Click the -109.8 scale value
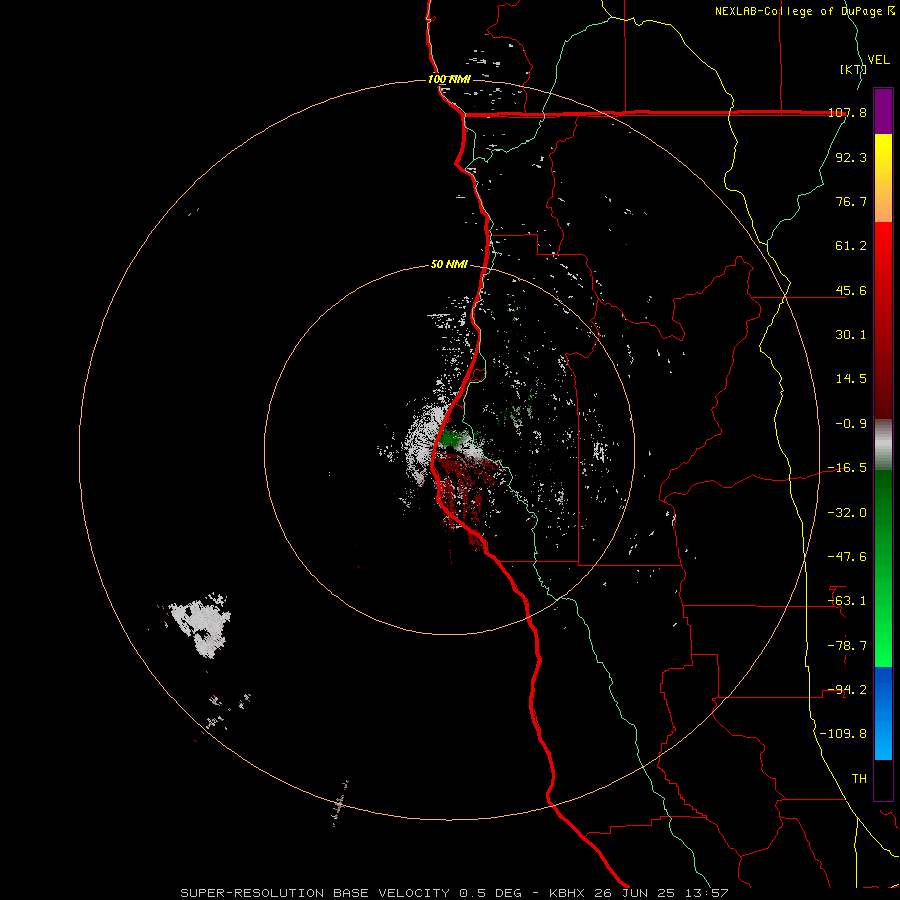 [x=843, y=734]
